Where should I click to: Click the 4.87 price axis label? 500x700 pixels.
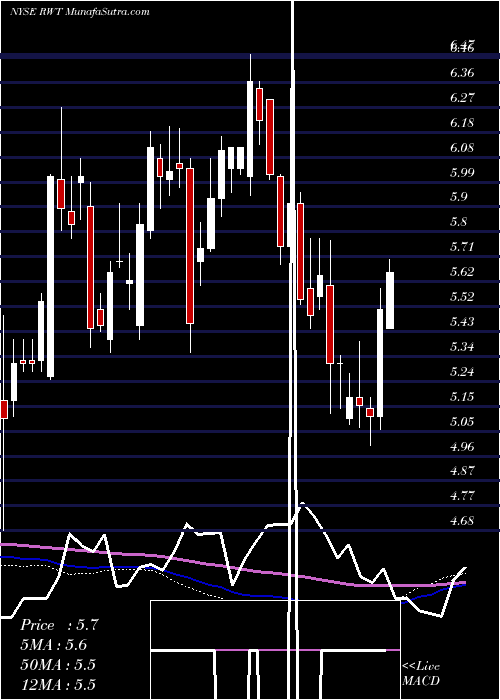coord(463,471)
